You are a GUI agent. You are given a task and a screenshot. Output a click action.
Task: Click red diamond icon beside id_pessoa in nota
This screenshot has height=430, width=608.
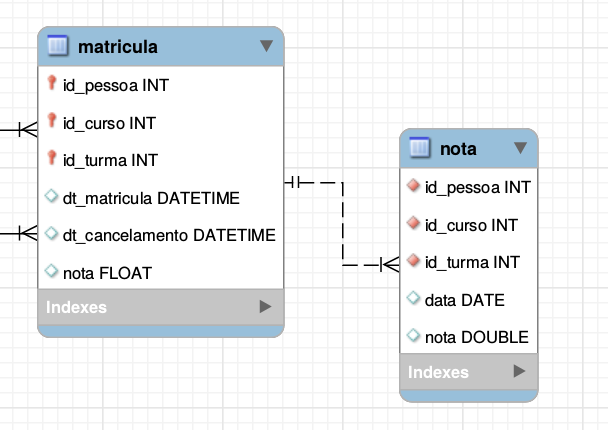413,187
